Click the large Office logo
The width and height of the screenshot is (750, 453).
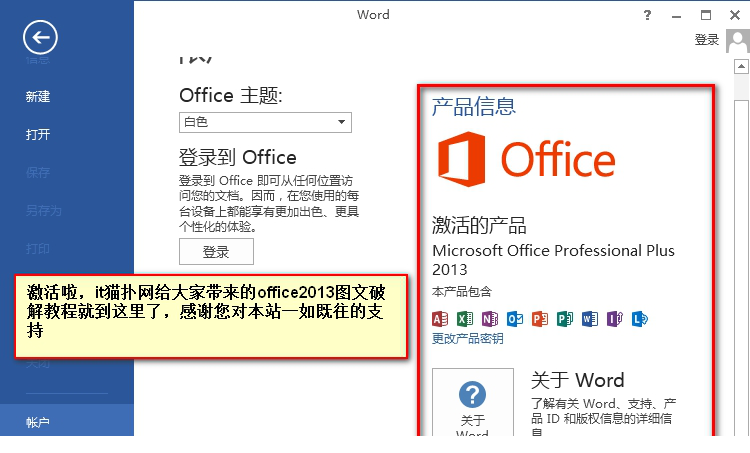coord(527,159)
